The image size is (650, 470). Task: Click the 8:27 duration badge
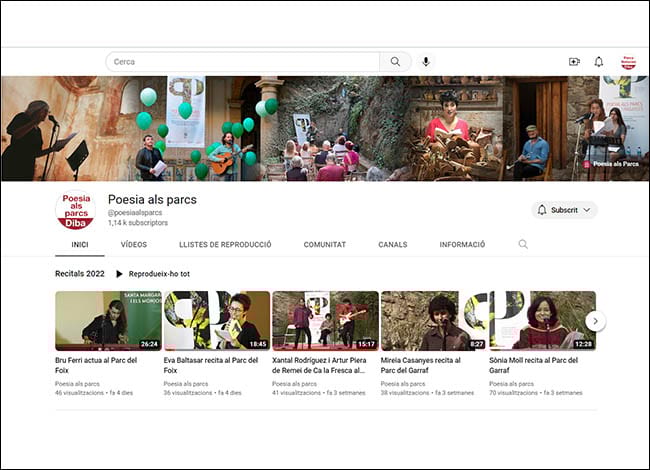477,344
